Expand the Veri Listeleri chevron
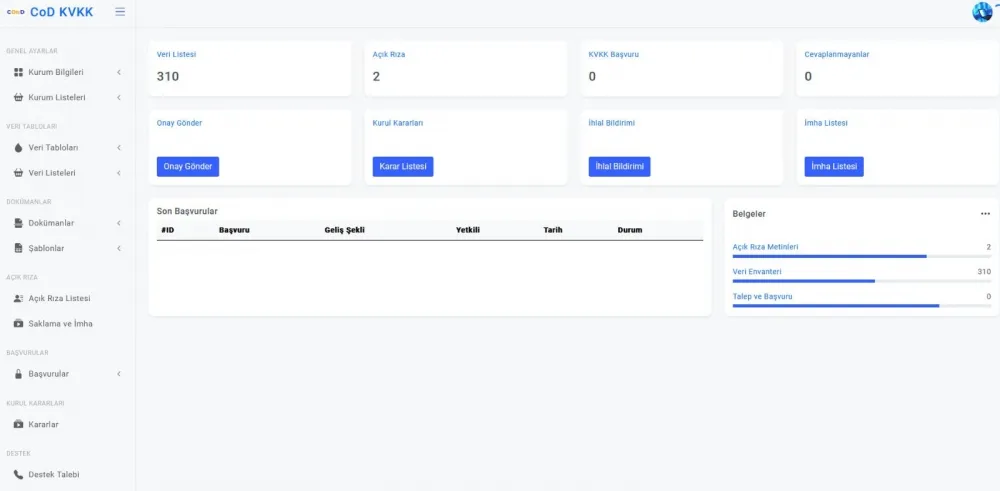Screen dimensions: 1000x491 pyautogui.click(x=119, y=173)
